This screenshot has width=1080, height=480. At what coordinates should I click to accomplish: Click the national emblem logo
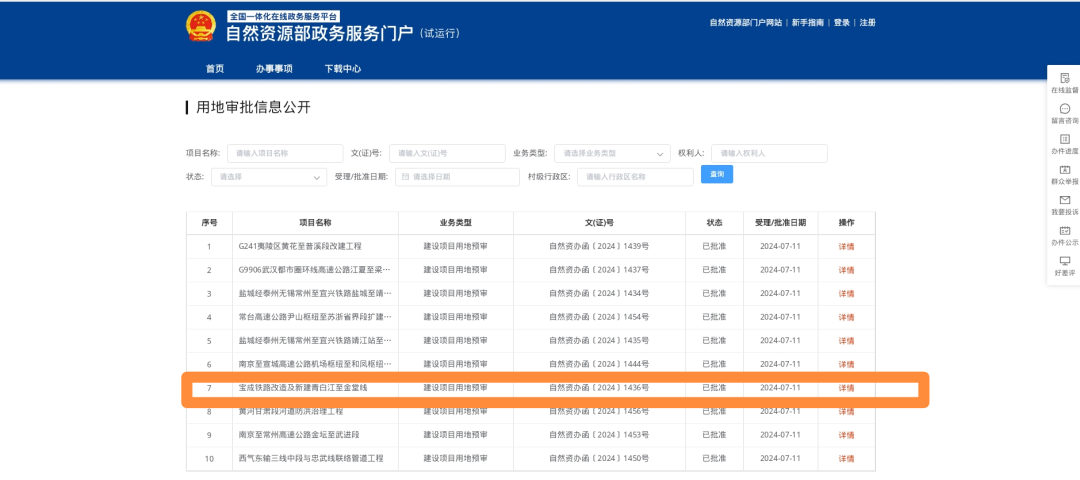[200, 28]
